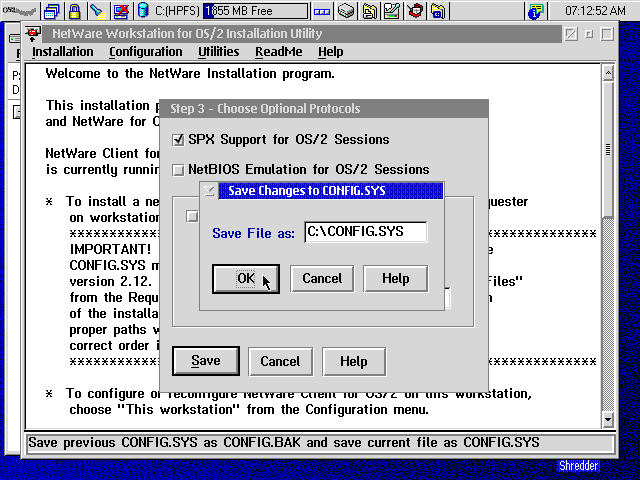Open the Configuration menu
The image size is (640, 480).
146,52
